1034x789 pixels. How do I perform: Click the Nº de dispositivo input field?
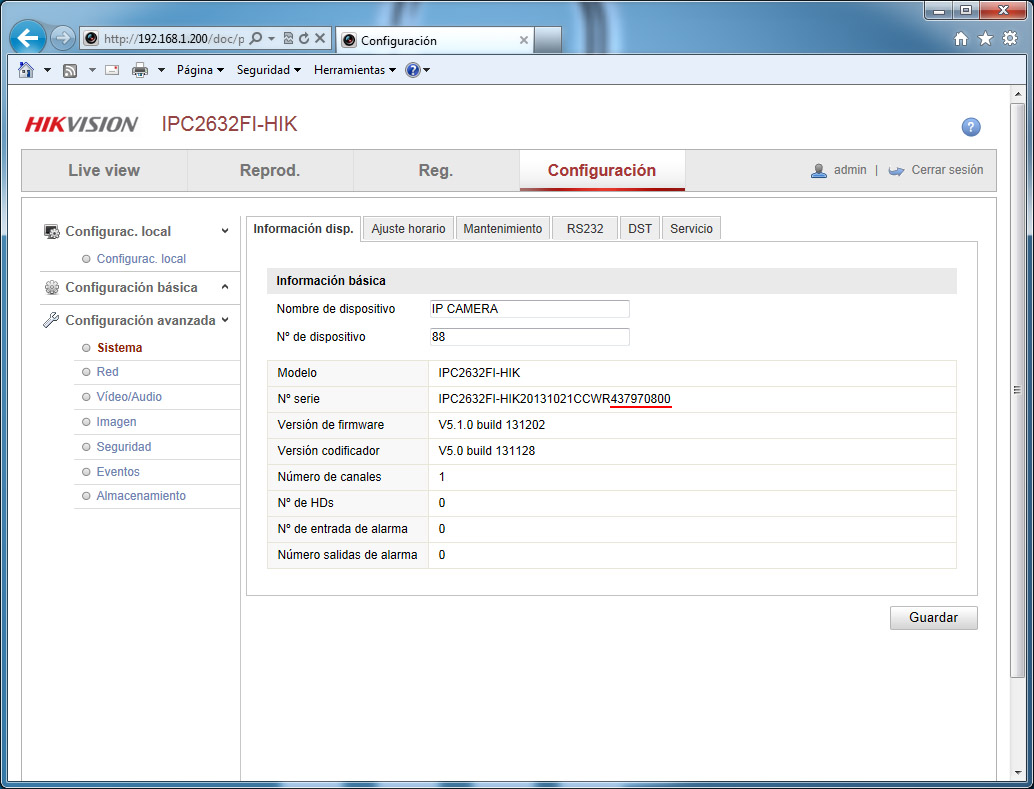pyautogui.click(x=530, y=336)
